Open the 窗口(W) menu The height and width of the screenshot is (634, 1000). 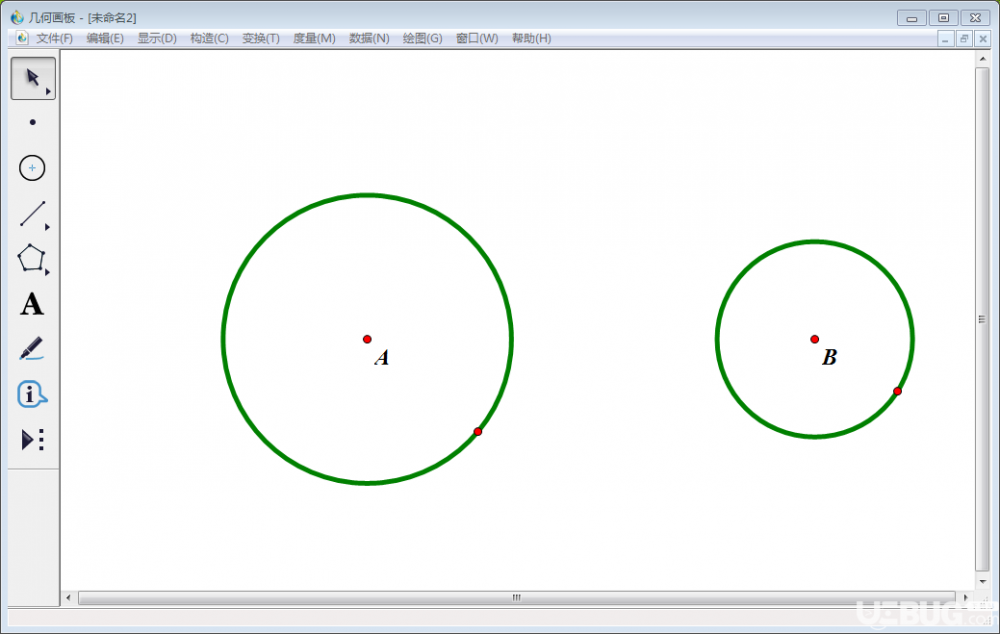(477, 38)
